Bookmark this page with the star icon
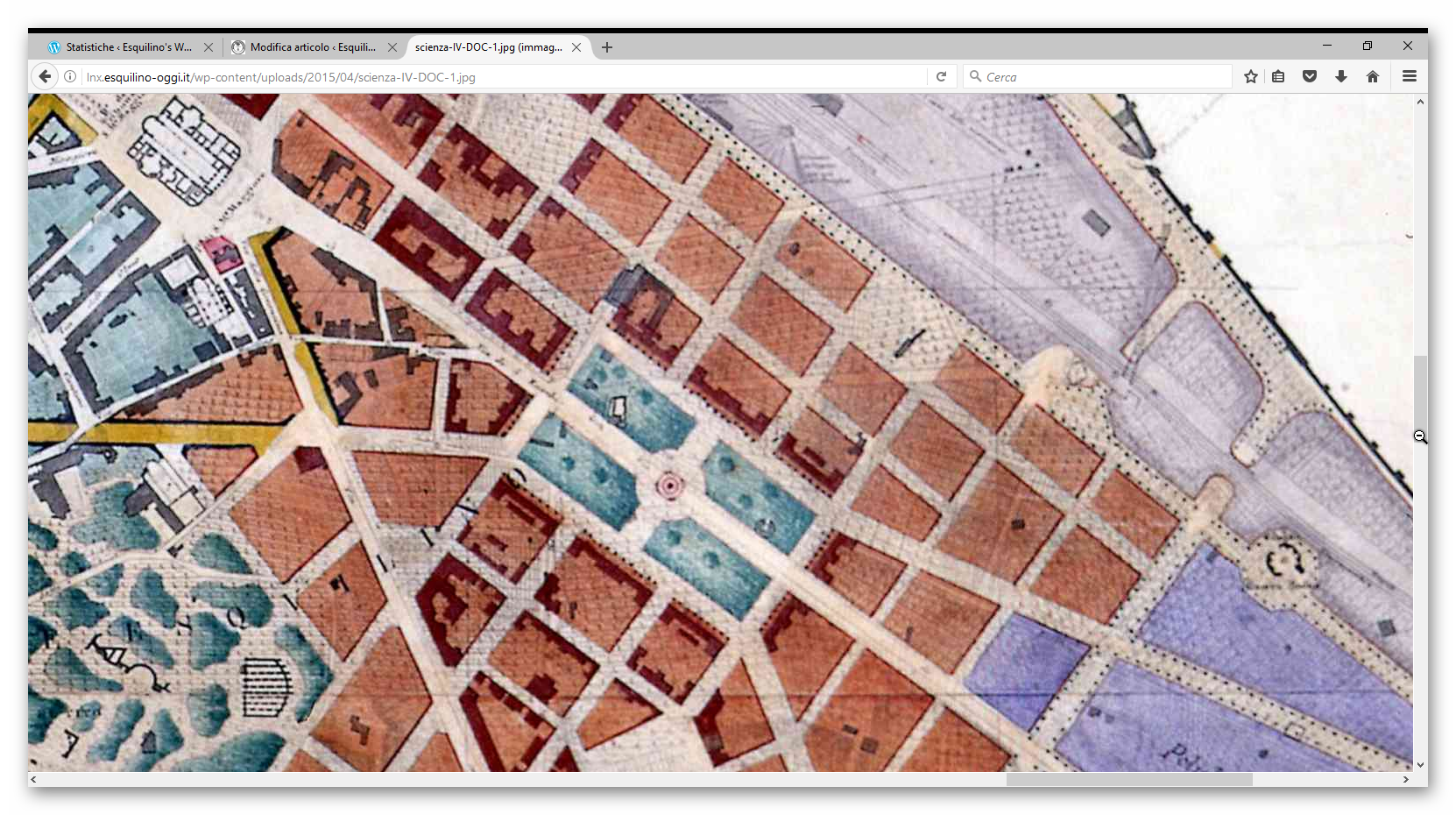The image size is (1456, 815). click(x=1251, y=77)
